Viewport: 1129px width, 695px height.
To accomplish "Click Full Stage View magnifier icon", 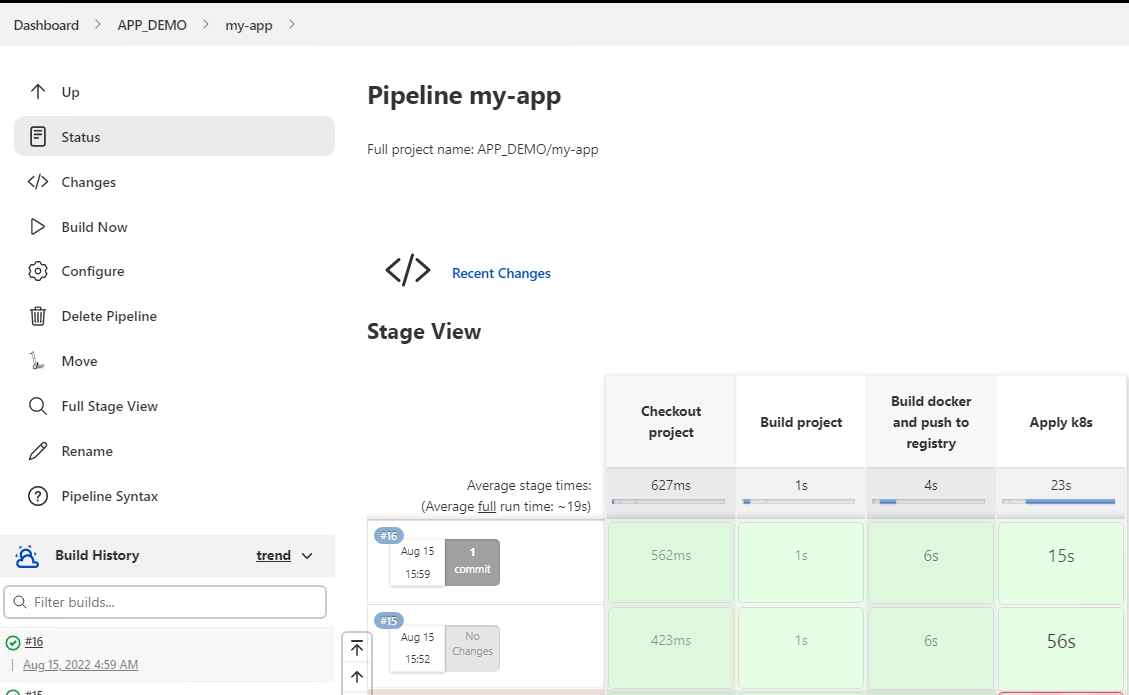I will (x=38, y=406).
